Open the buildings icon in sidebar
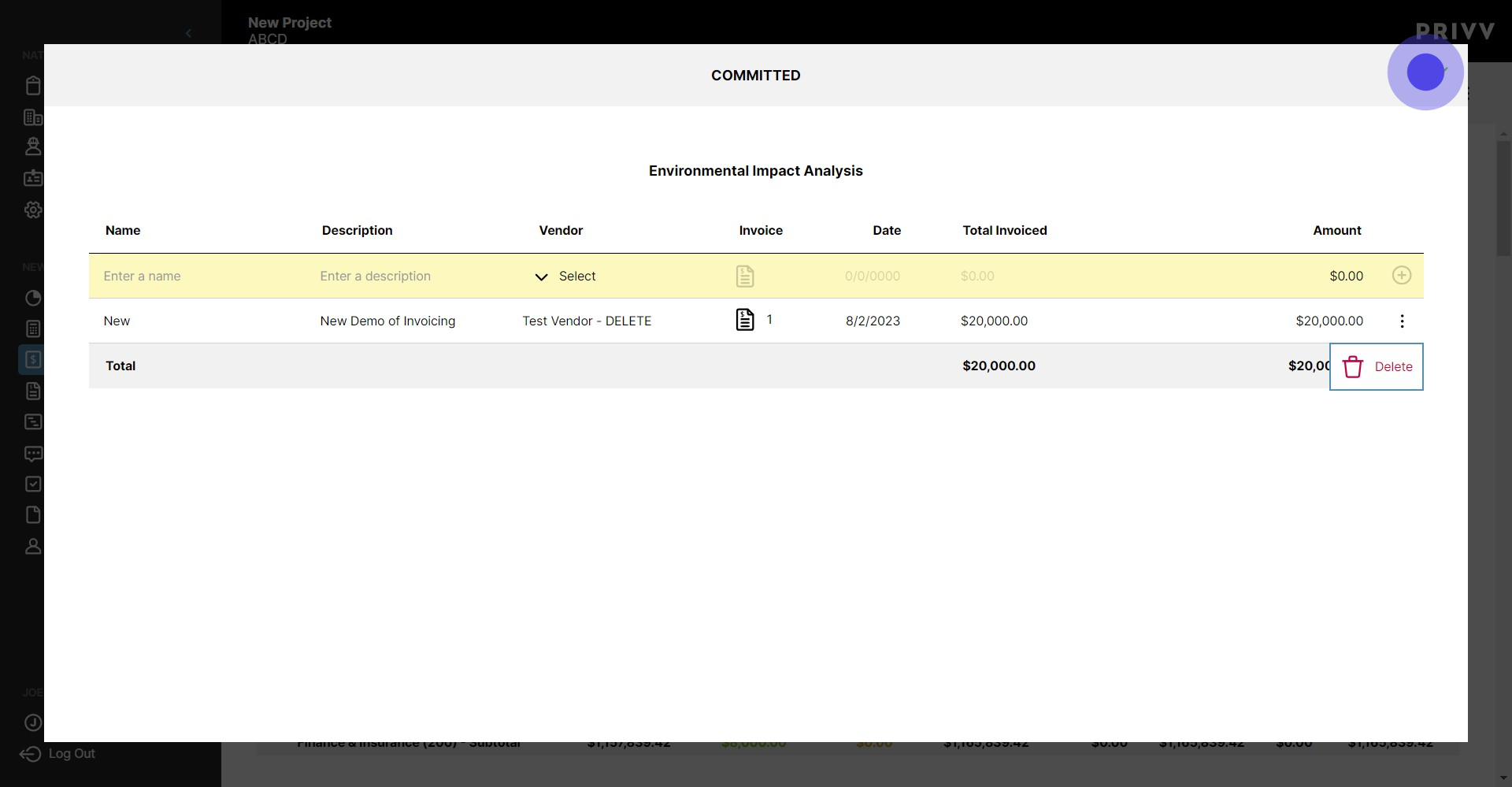 [33, 117]
